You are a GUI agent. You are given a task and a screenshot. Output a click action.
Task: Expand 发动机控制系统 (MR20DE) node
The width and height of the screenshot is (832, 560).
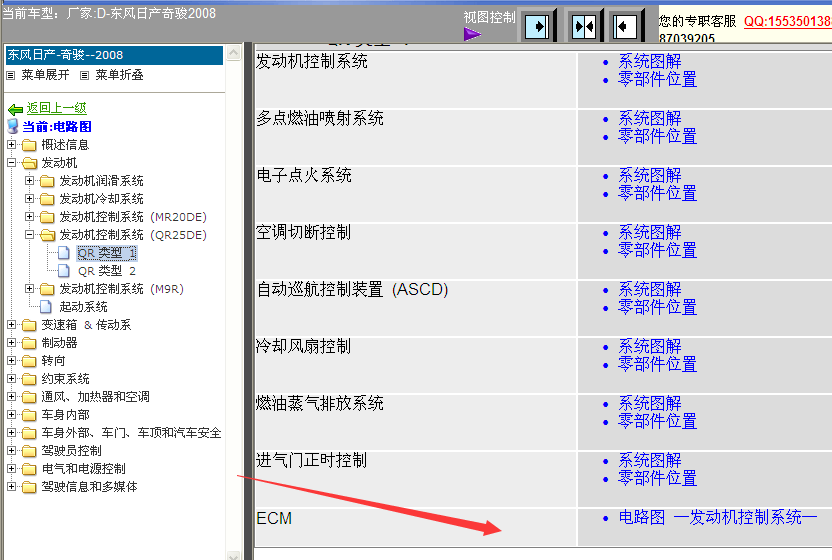29,217
